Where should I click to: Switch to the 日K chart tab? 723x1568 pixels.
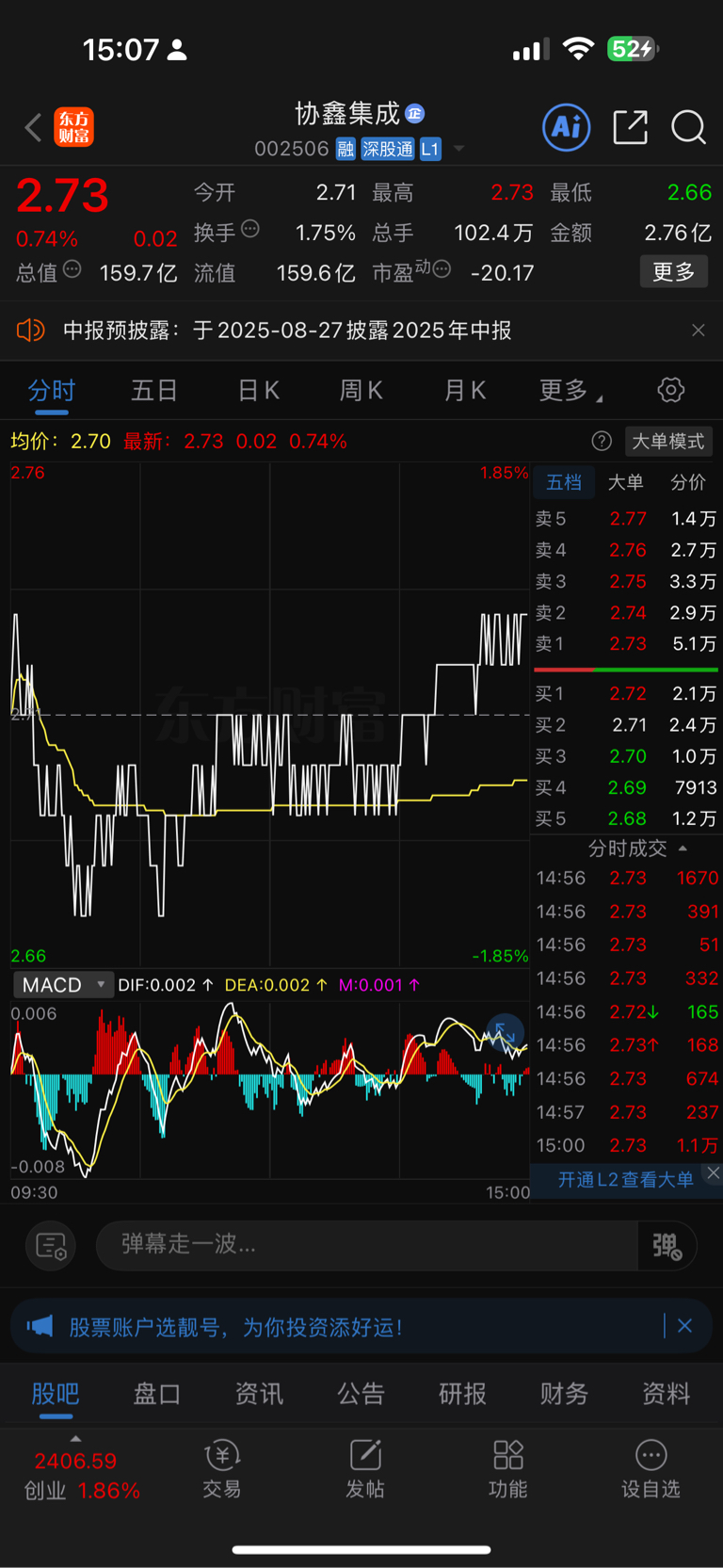258,390
